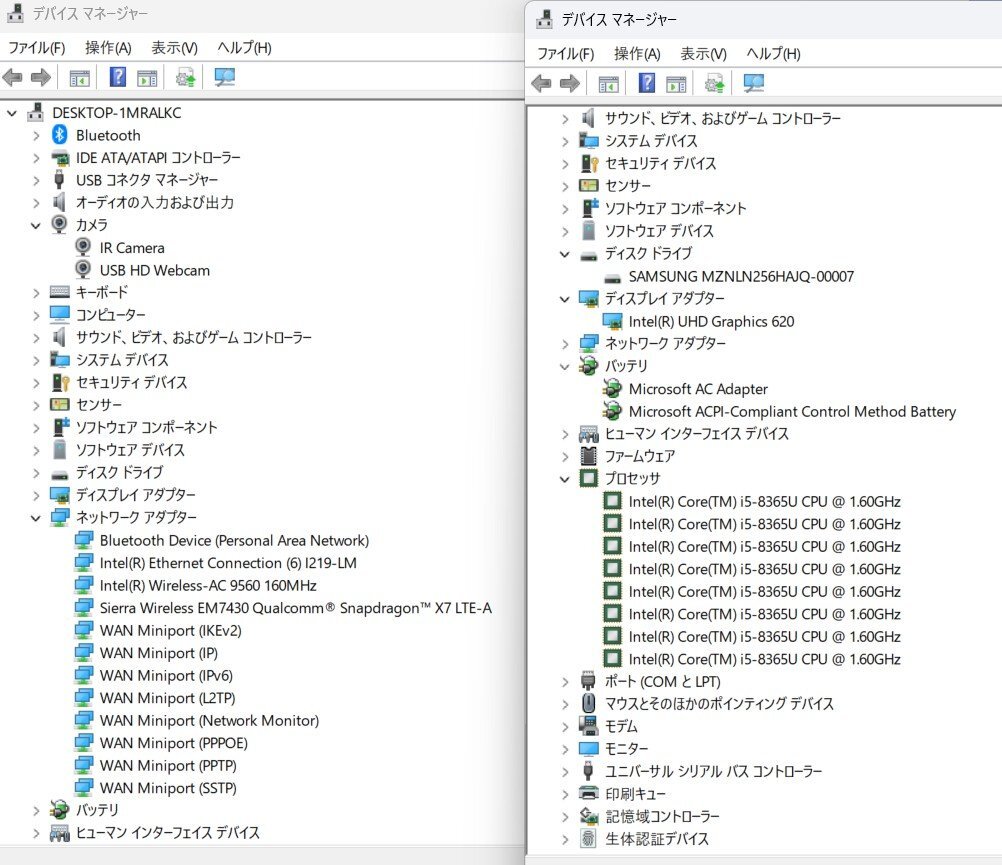
Task: Click scan for hardware changes icon in left toolbar
Action: click(x=225, y=77)
